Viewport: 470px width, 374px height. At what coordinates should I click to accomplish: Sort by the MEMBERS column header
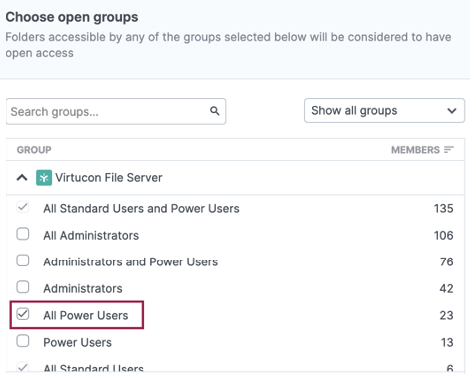(415, 150)
